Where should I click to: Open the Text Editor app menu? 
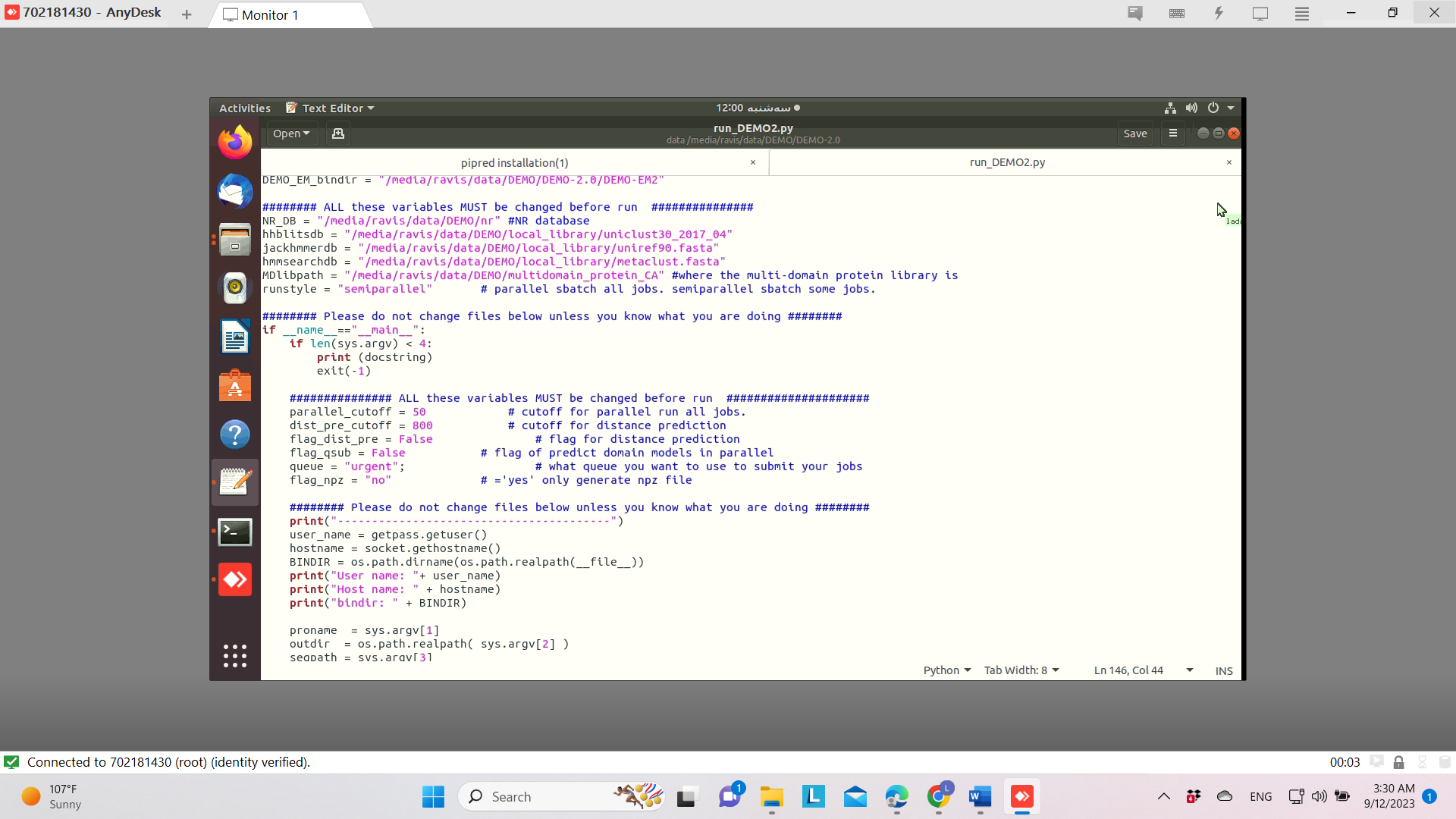click(330, 108)
